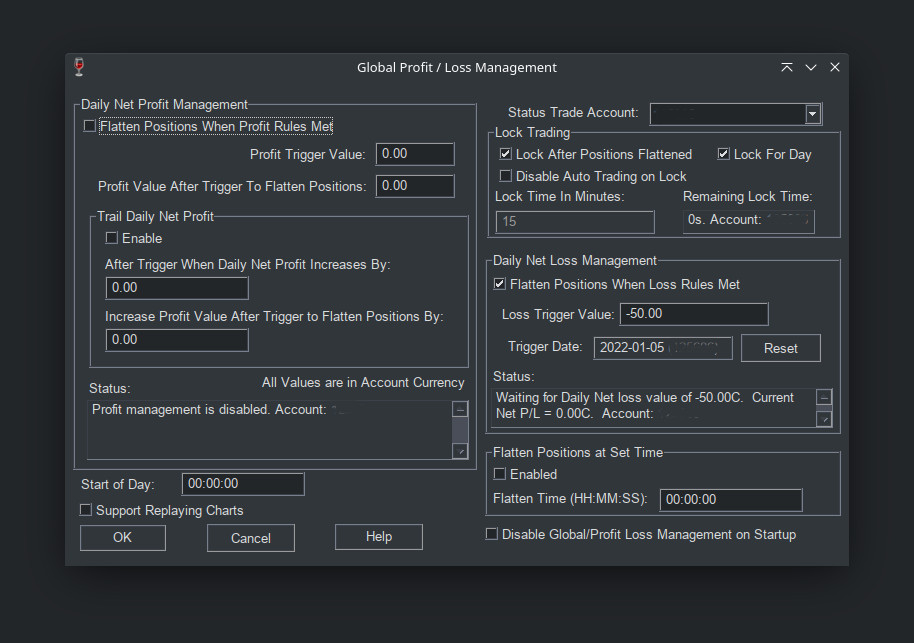The image size is (914, 643).
Task: Enable Flatten Positions When Profit Rules Met
Action: coord(90,127)
